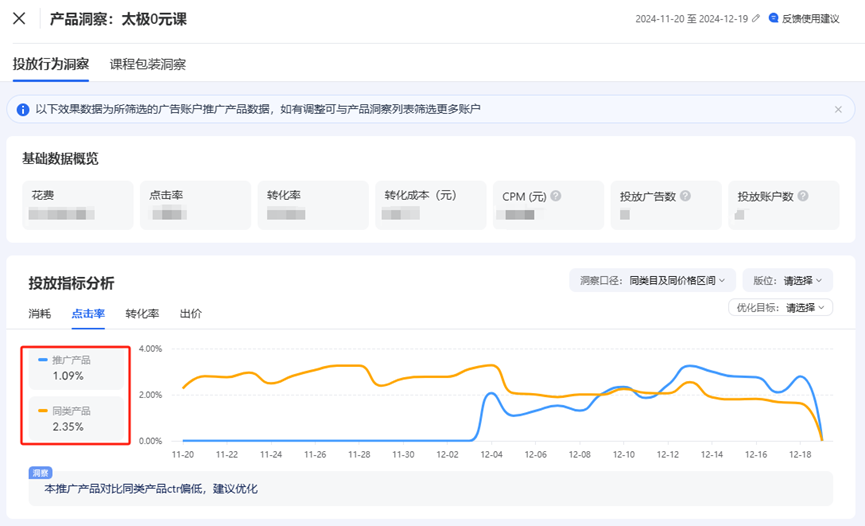
Task: Select the 点击率 chart tab
Action: coord(88,314)
